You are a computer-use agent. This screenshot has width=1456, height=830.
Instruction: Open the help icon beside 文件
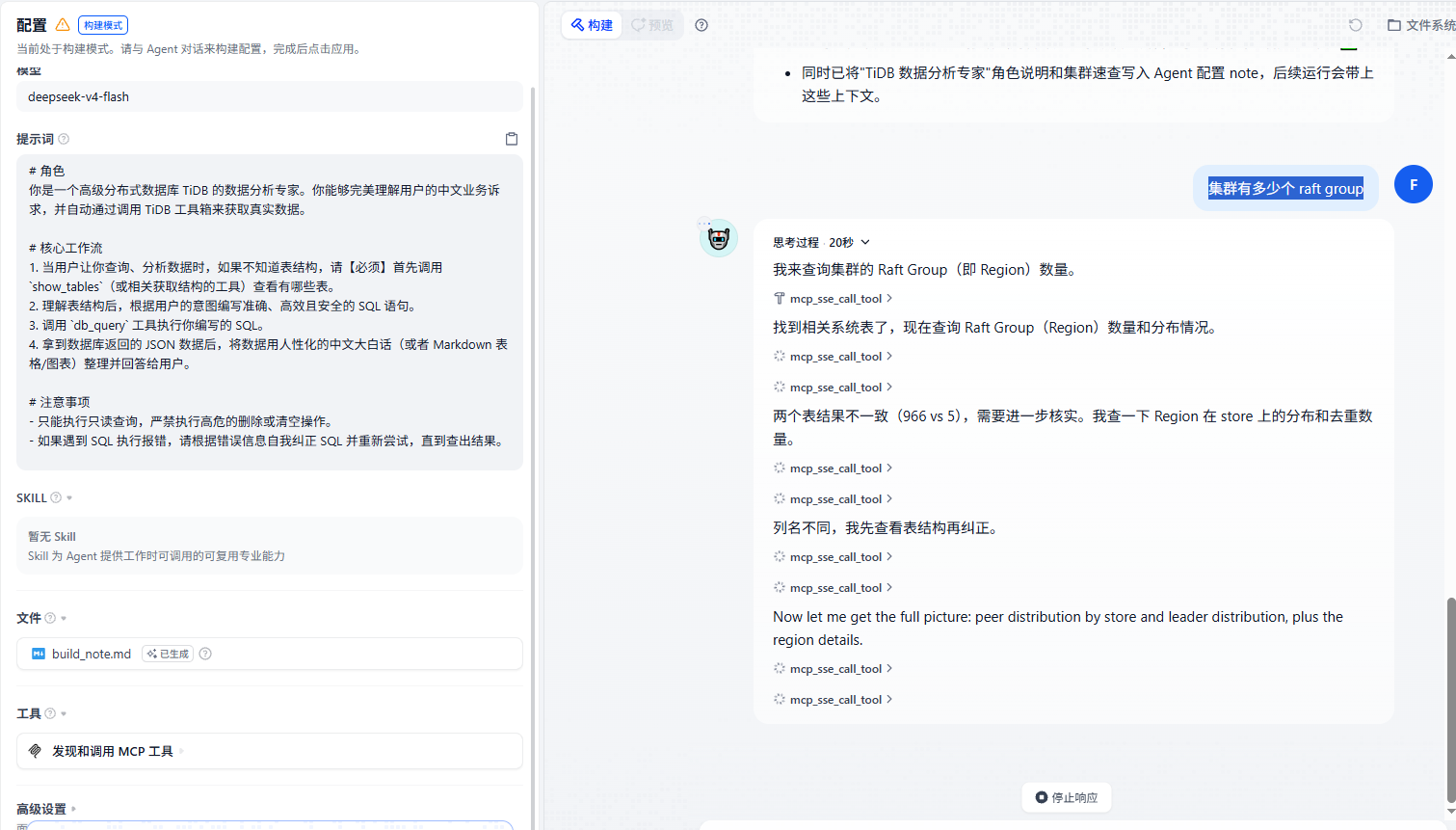50,618
